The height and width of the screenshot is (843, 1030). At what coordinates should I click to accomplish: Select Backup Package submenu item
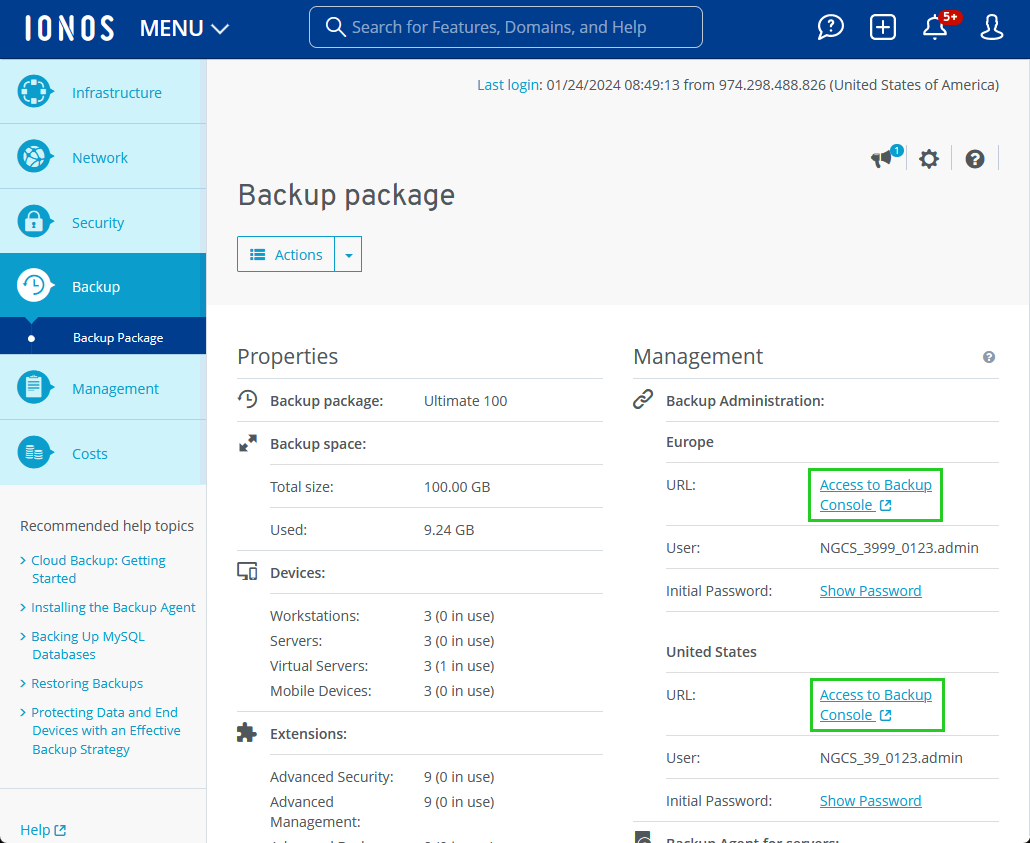pyautogui.click(x=118, y=338)
